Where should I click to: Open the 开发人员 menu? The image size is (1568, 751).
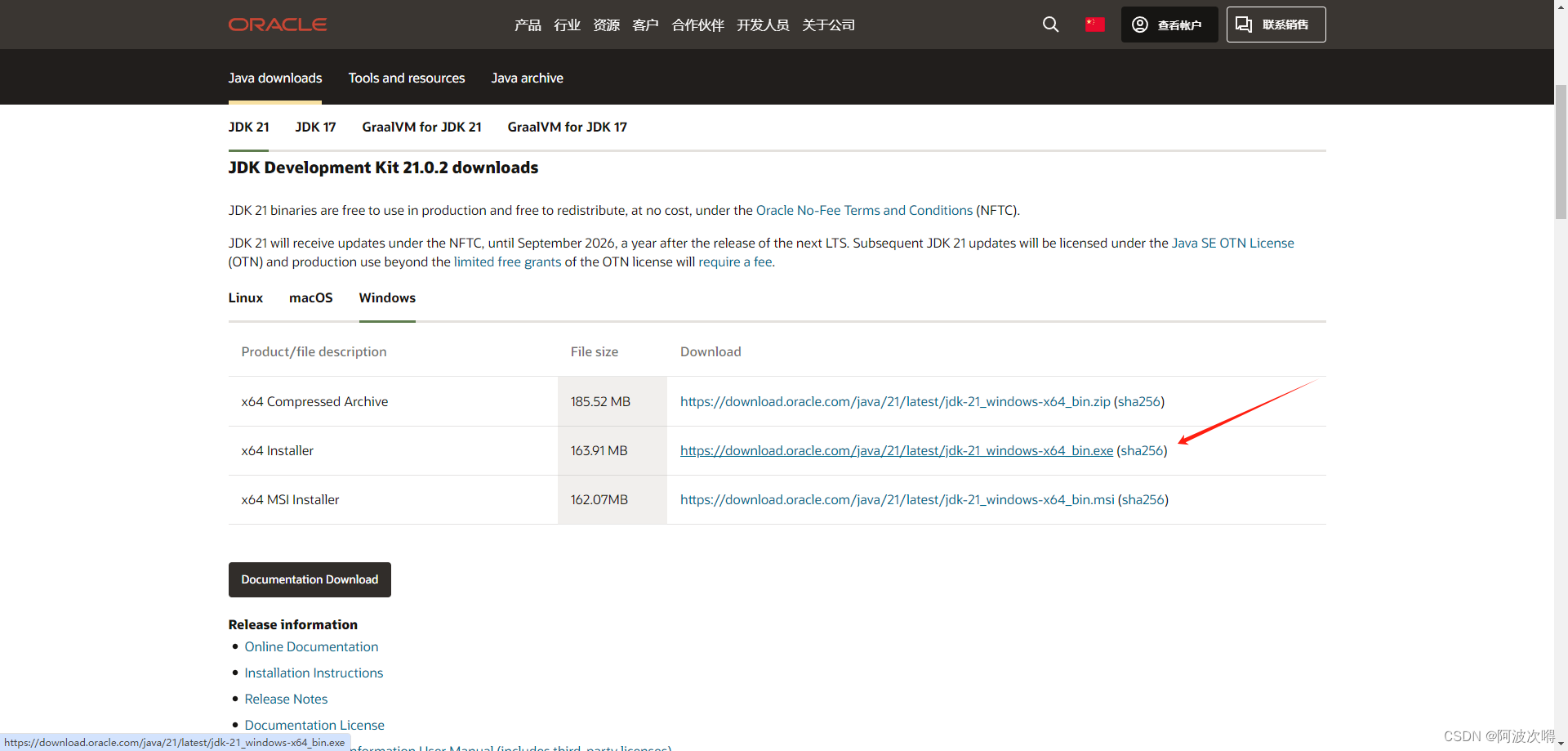point(763,25)
